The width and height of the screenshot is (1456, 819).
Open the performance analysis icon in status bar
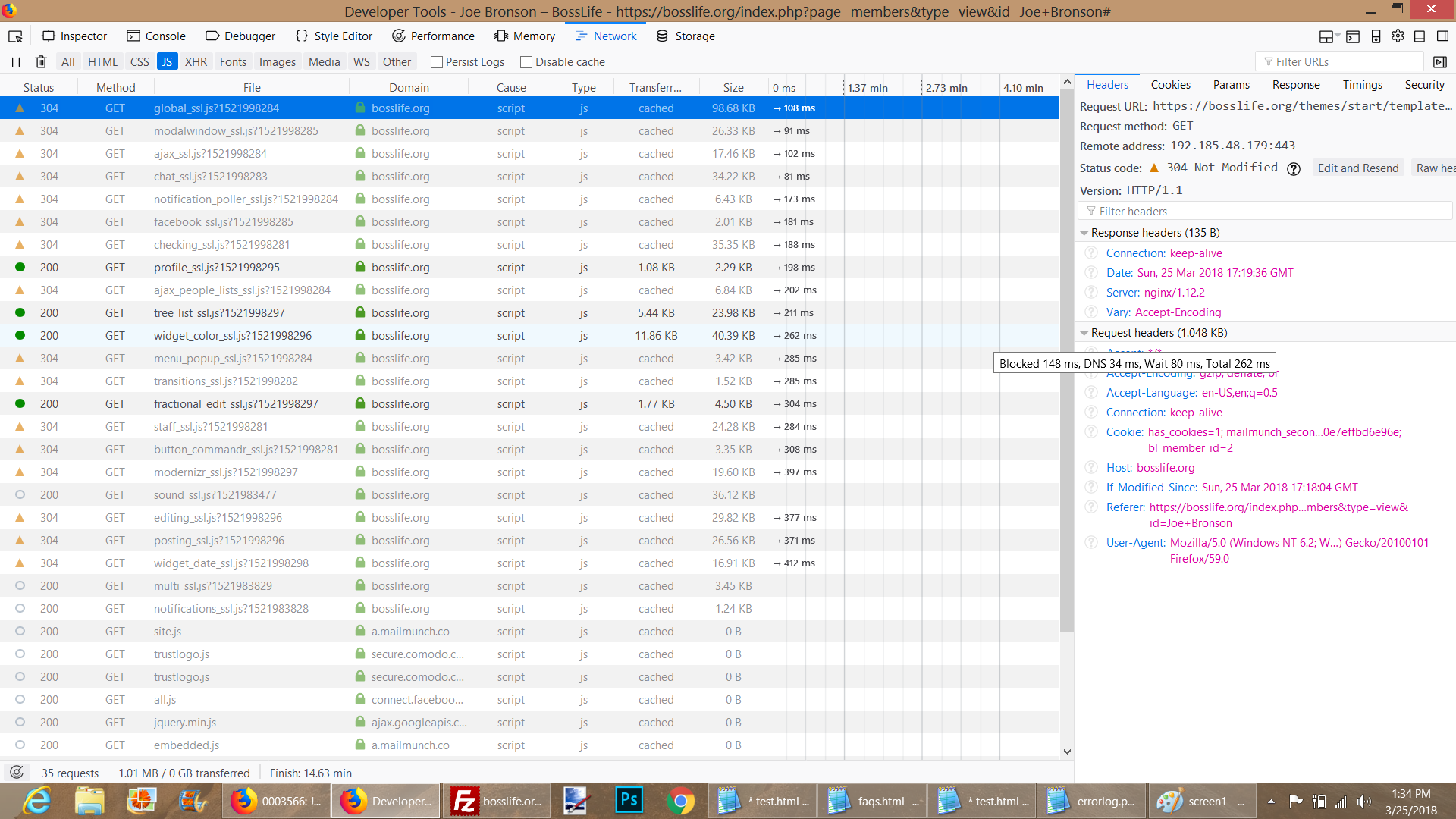click(x=16, y=773)
